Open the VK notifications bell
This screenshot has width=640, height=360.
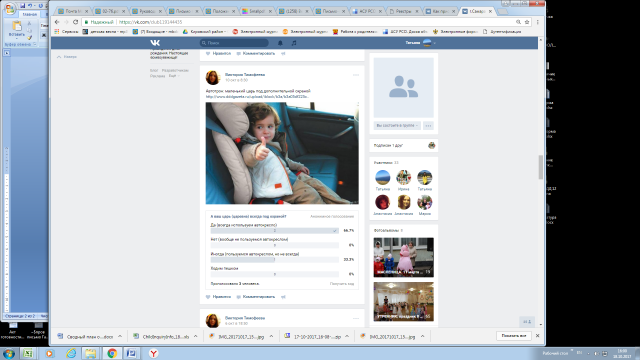tap(280, 43)
